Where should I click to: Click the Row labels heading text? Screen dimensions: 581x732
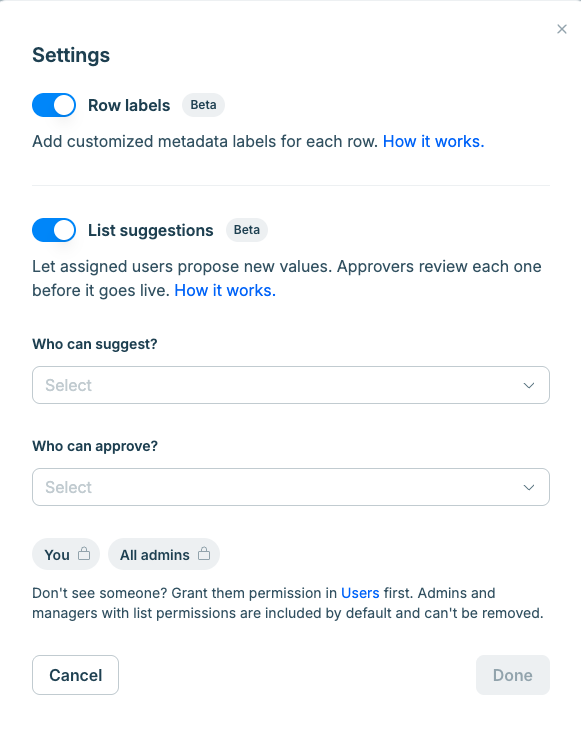coord(129,106)
